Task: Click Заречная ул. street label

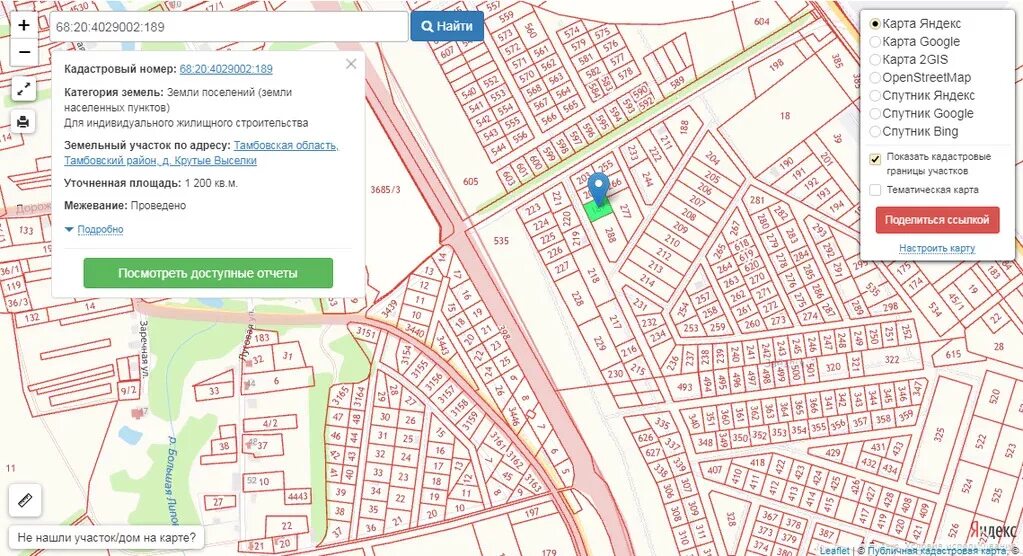Action: (x=144, y=348)
